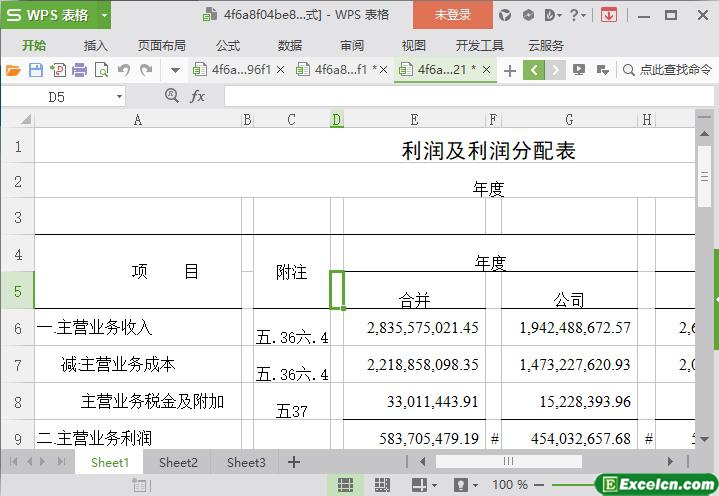Viewport: 719px width, 496px height.
Task: Switch to normal view icon in status bar
Action: click(345, 485)
